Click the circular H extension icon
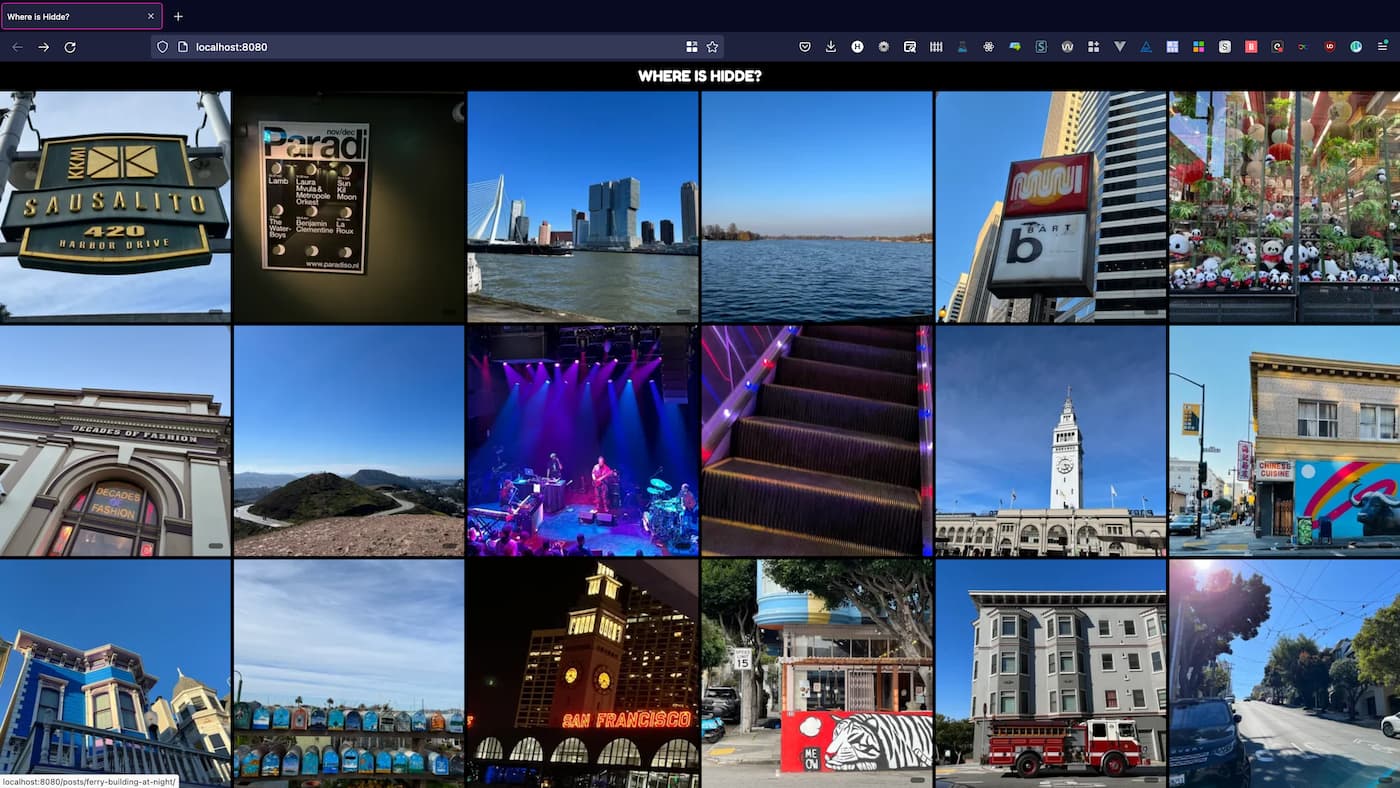The width and height of the screenshot is (1400, 788). pyautogui.click(x=855, y=46)
